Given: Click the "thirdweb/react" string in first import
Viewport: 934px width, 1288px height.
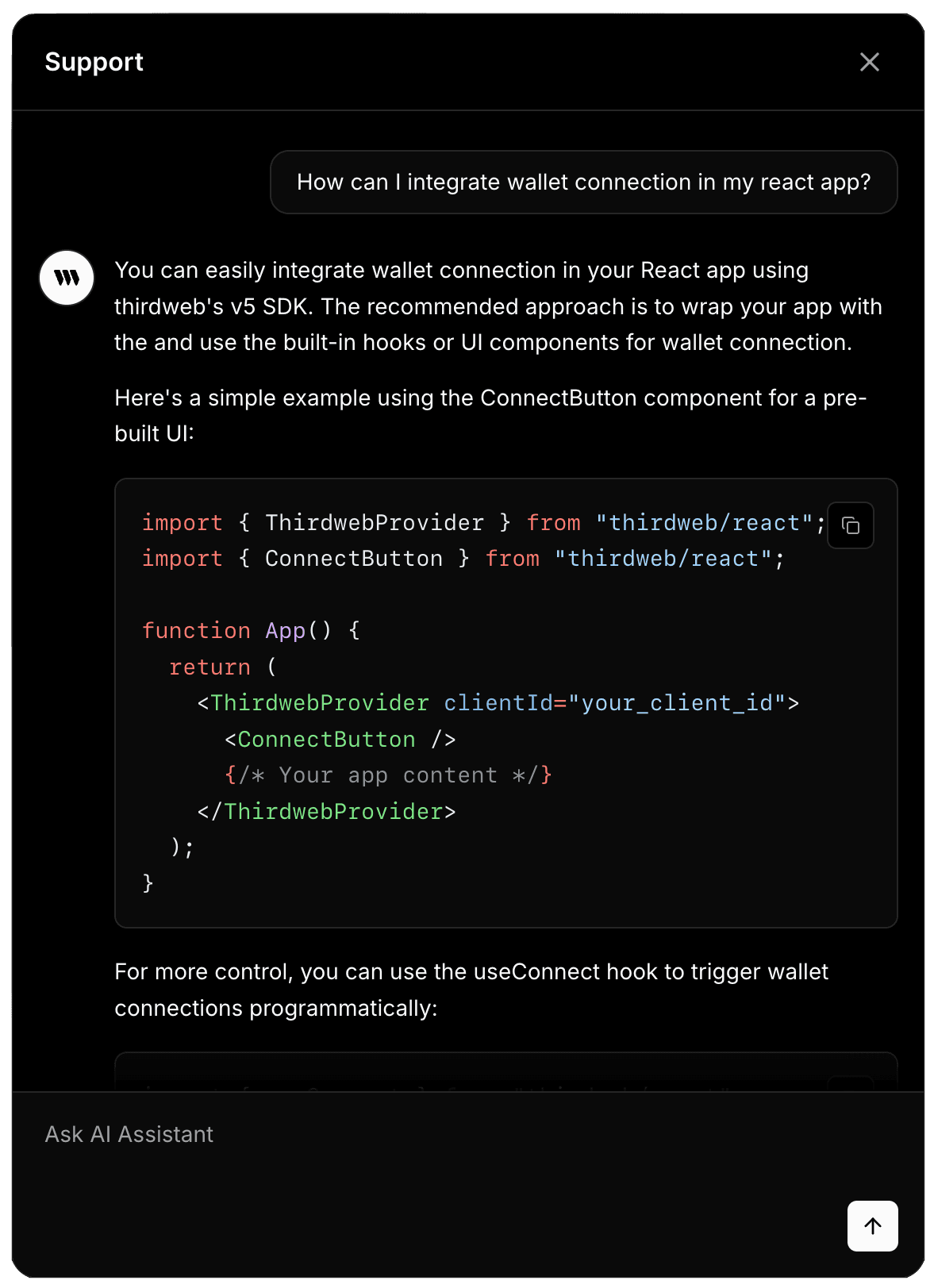Looking at the screenshot, I should 704,523.
